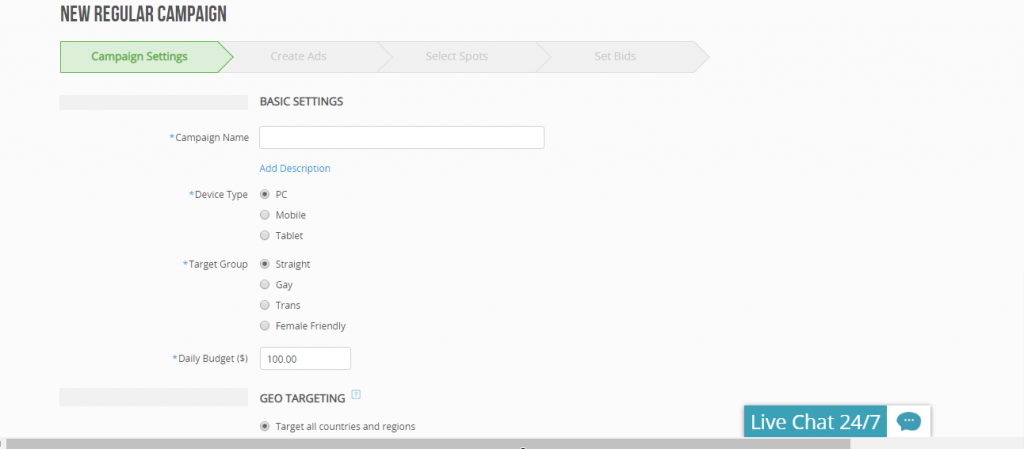Click the chat bubble icon
Screen dimensions: 1024x449
pos(908,421)
